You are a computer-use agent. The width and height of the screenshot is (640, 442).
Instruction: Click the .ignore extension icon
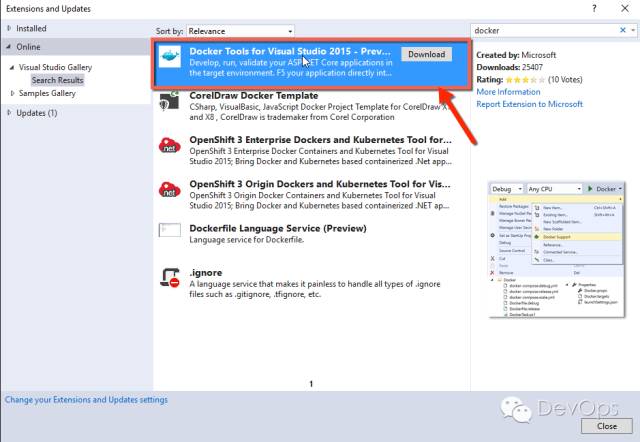coord(169,278)
